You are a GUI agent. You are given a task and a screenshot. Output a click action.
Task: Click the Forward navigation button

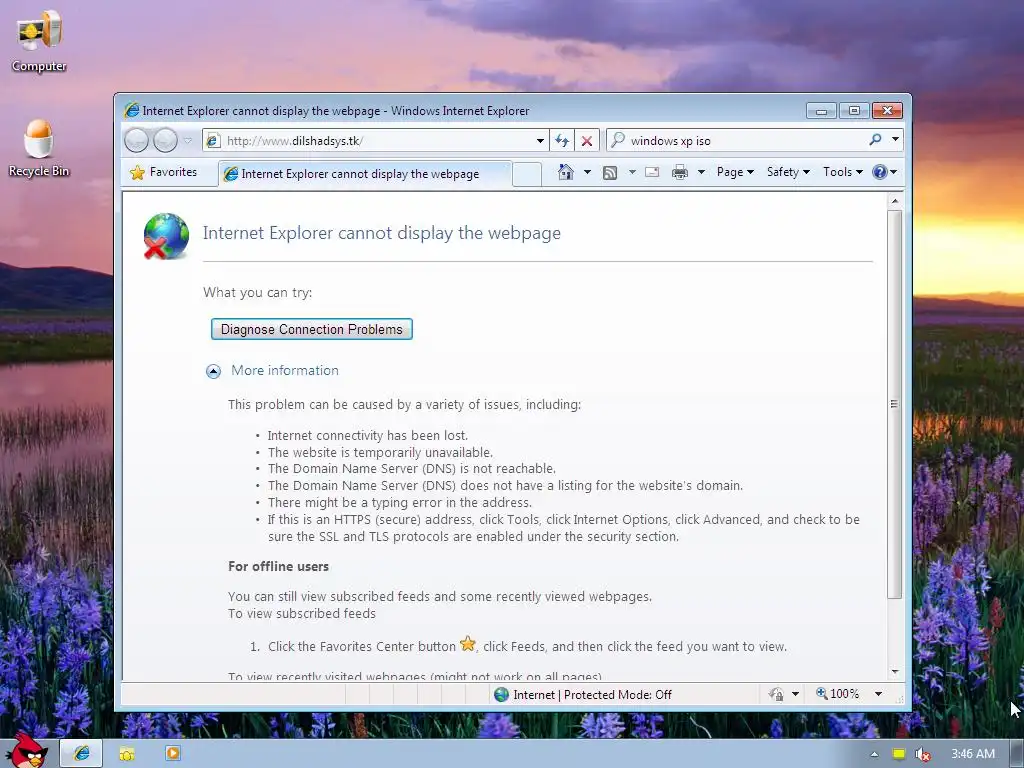165,140
